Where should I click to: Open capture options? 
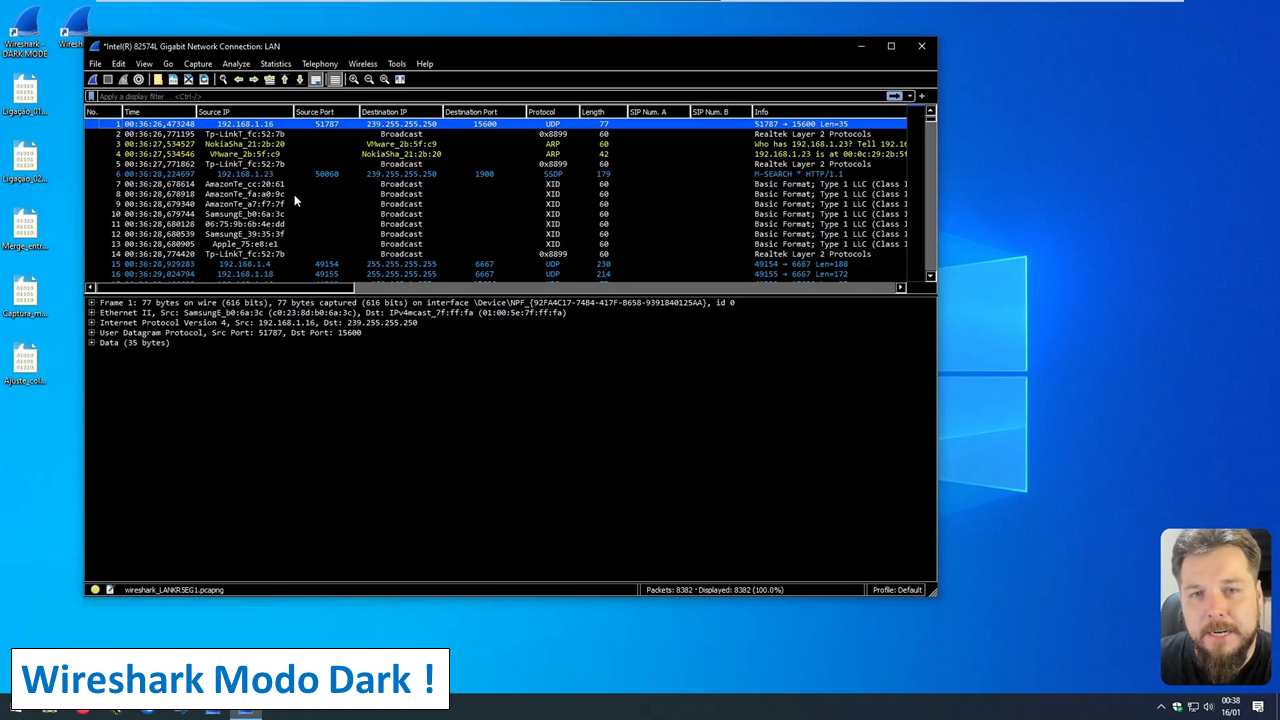coord(138,80)
